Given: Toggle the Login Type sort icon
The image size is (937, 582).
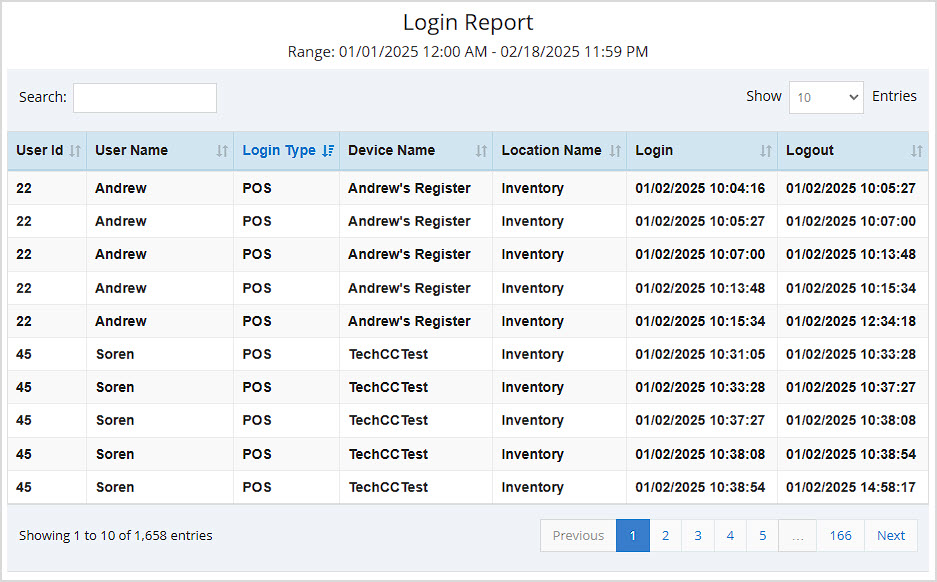Looking at the screenshot, I should pos(328,151).
